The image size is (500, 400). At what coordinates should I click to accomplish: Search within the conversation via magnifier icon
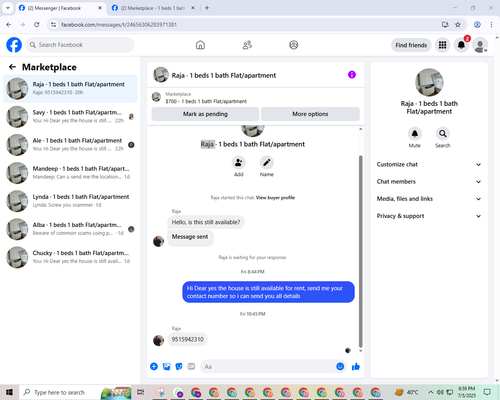click(x=443, y=134)
